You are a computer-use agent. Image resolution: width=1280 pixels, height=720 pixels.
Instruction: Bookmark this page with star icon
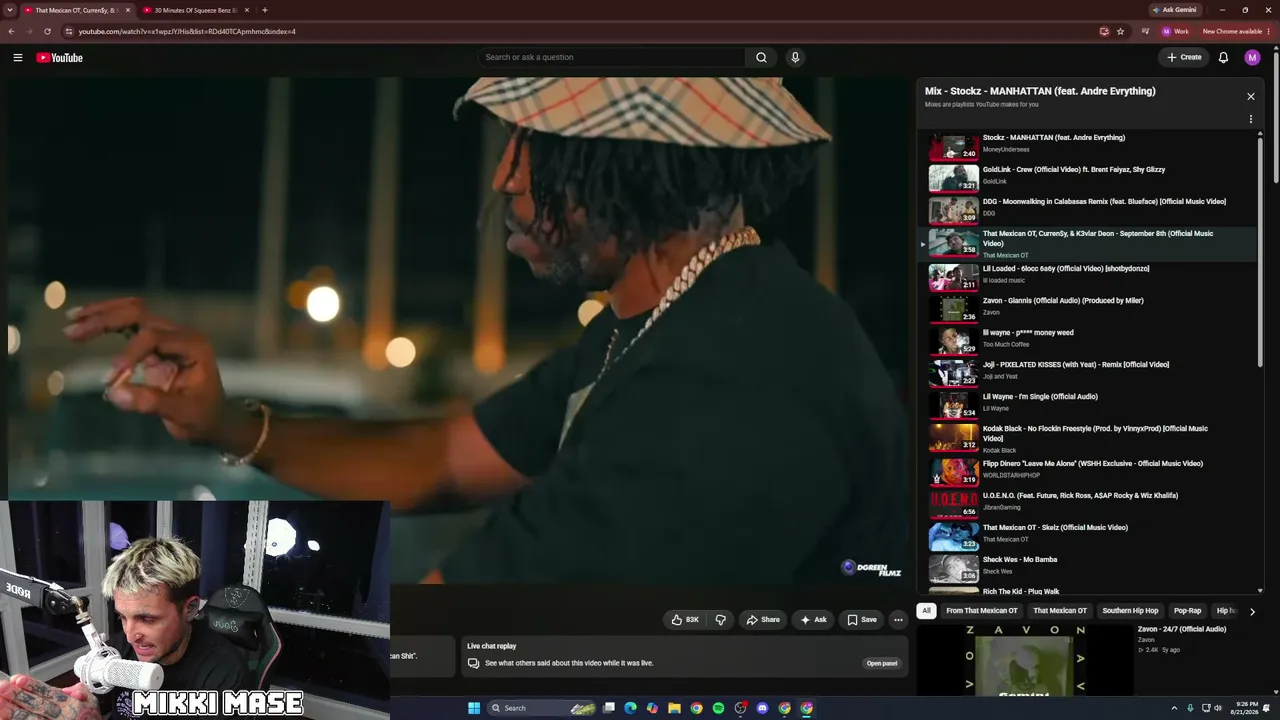[x=1120, y=31]
